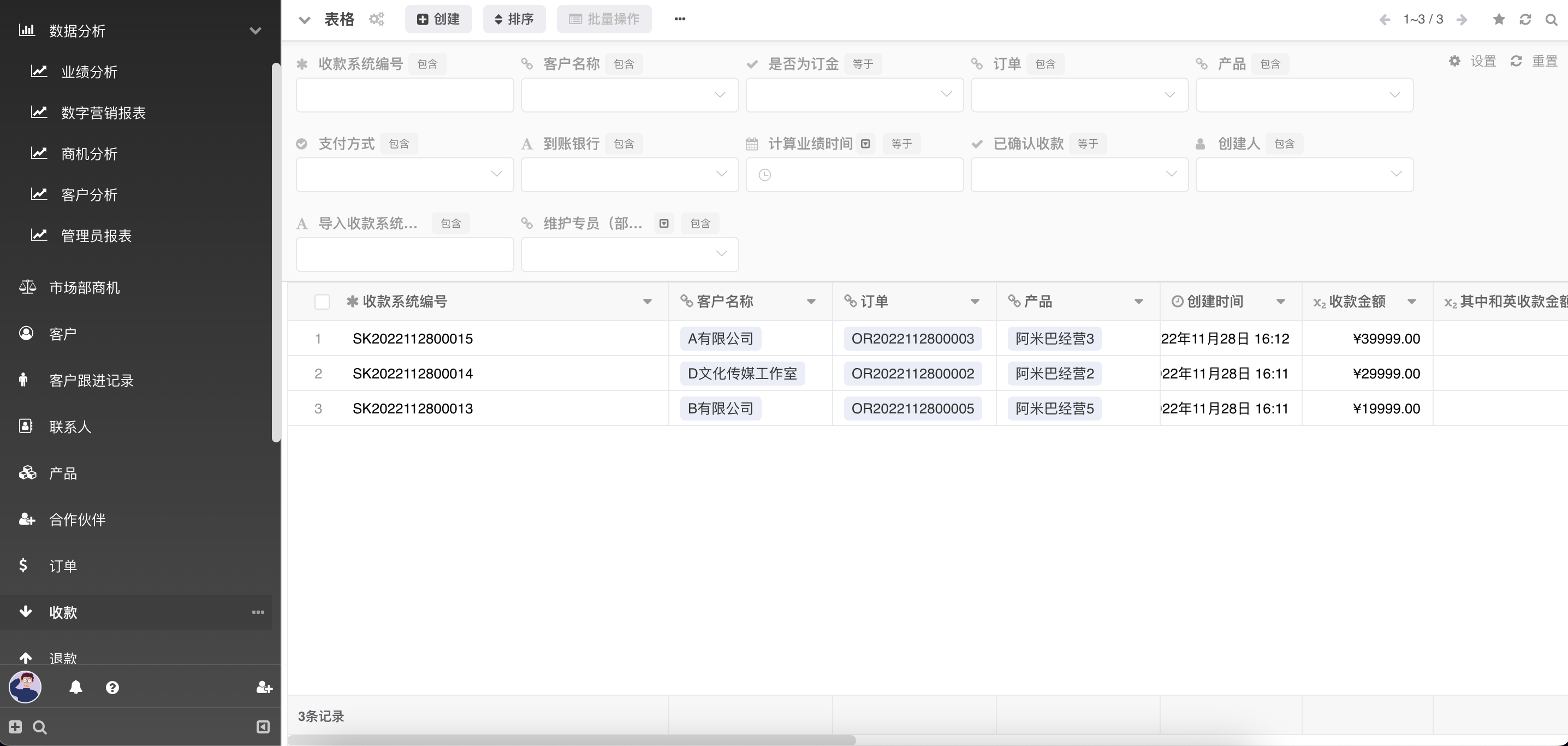The width and height of the screenshot is (1568, 746).
Task: Select record SK2022112800015
Action: point(413,339)
